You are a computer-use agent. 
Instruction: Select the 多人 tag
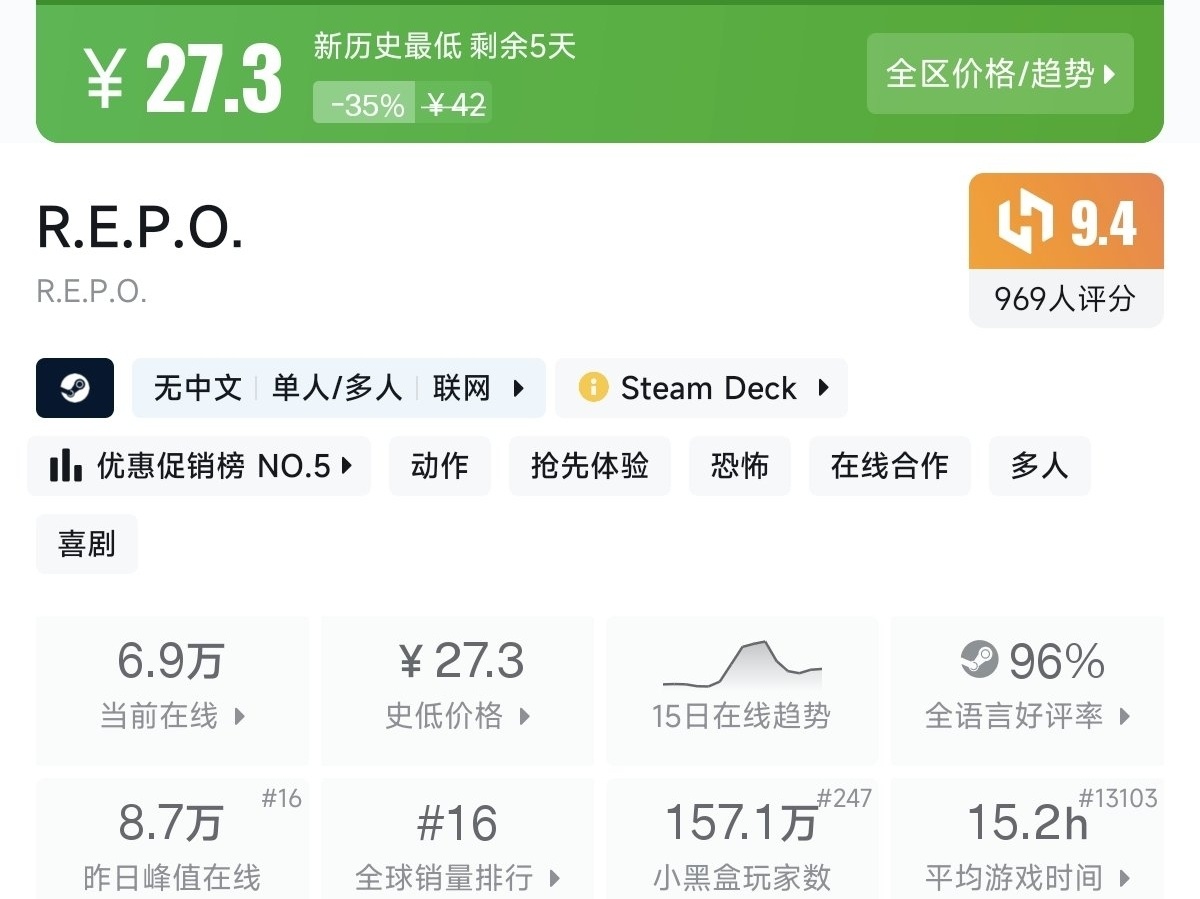coord(1039,466)
